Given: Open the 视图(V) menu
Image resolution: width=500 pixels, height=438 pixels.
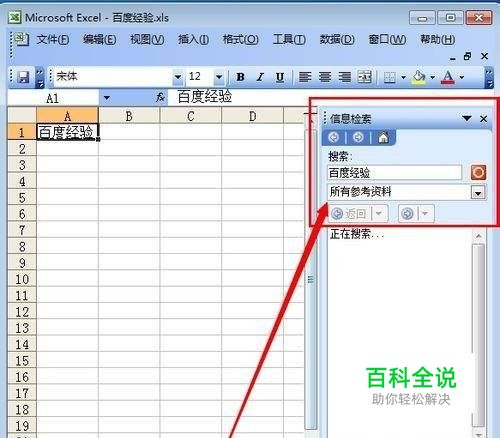Looking at the screenshot, I should (147, 40).
